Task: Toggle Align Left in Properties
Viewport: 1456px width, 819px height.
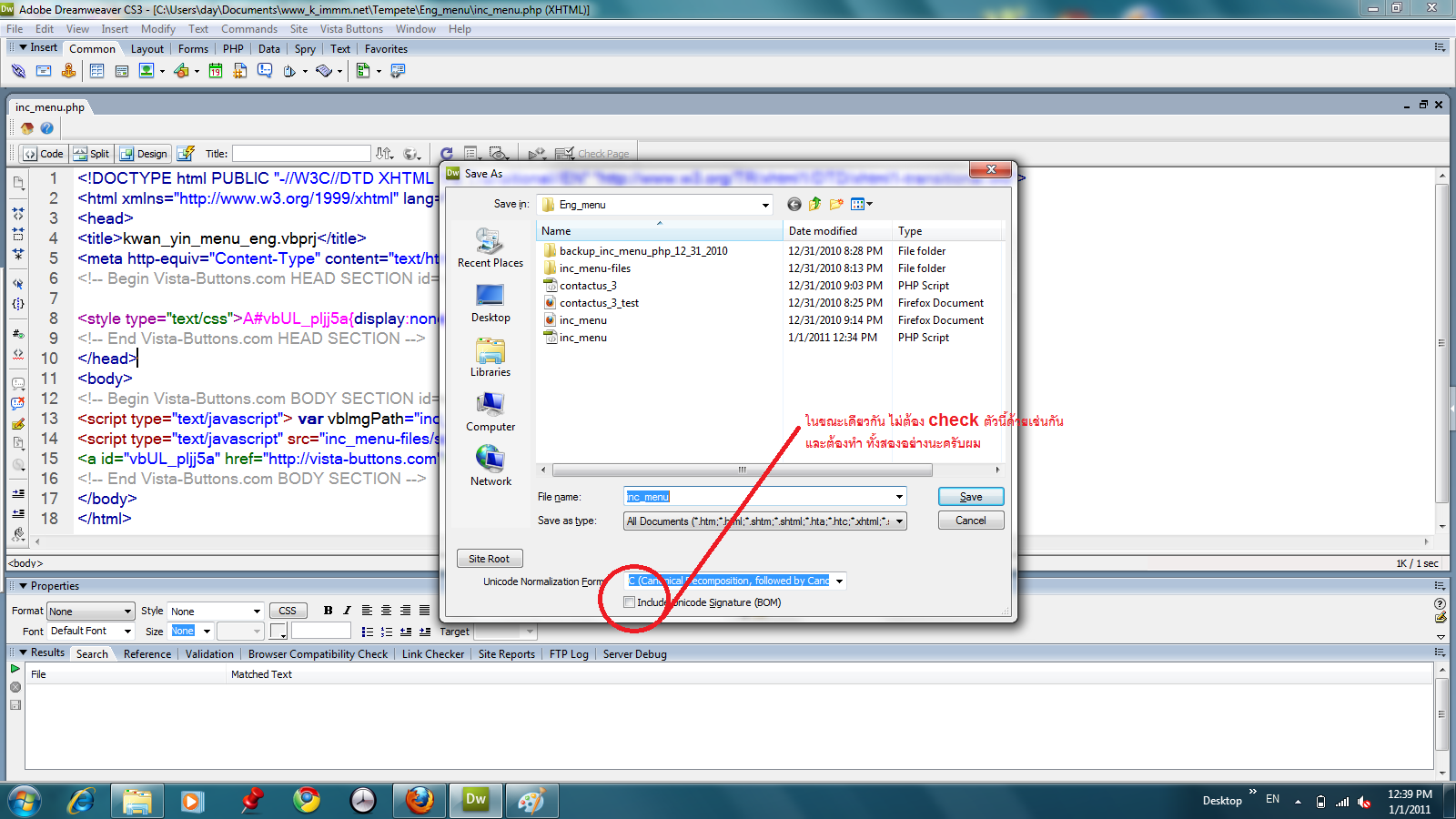Action: (367, 611)
